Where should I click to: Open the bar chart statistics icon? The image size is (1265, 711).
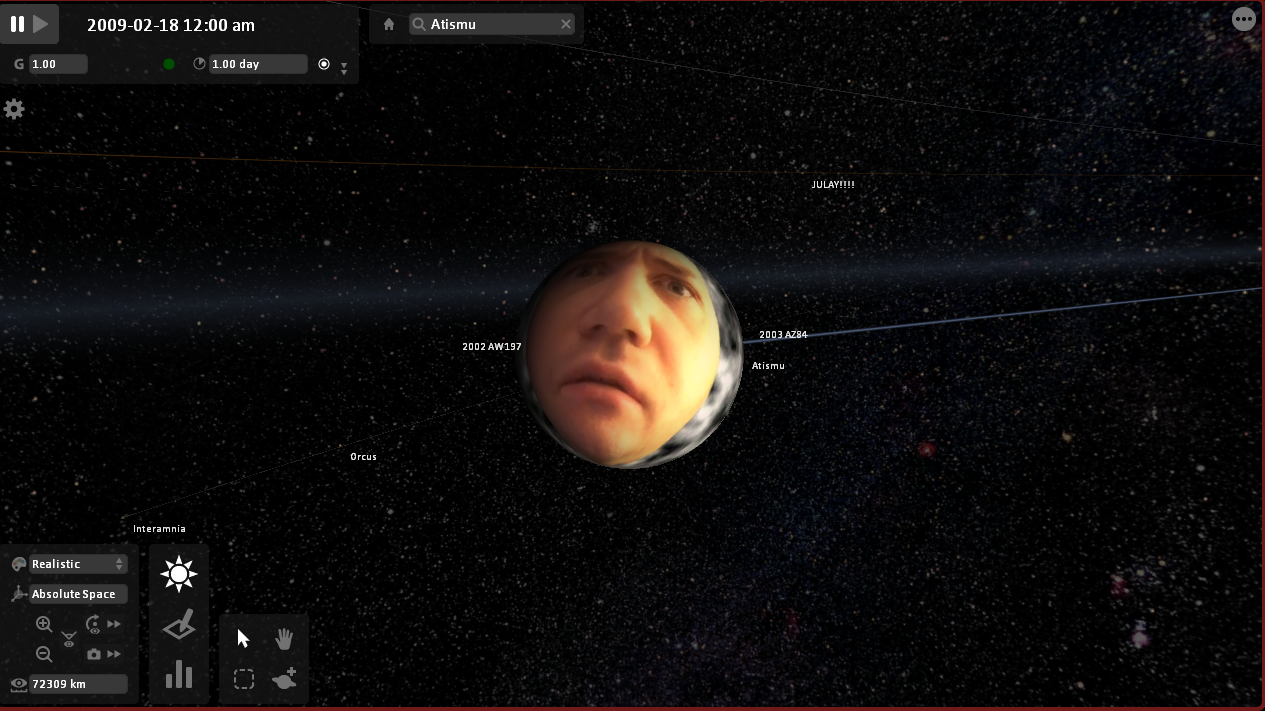[x=179, y=674]
